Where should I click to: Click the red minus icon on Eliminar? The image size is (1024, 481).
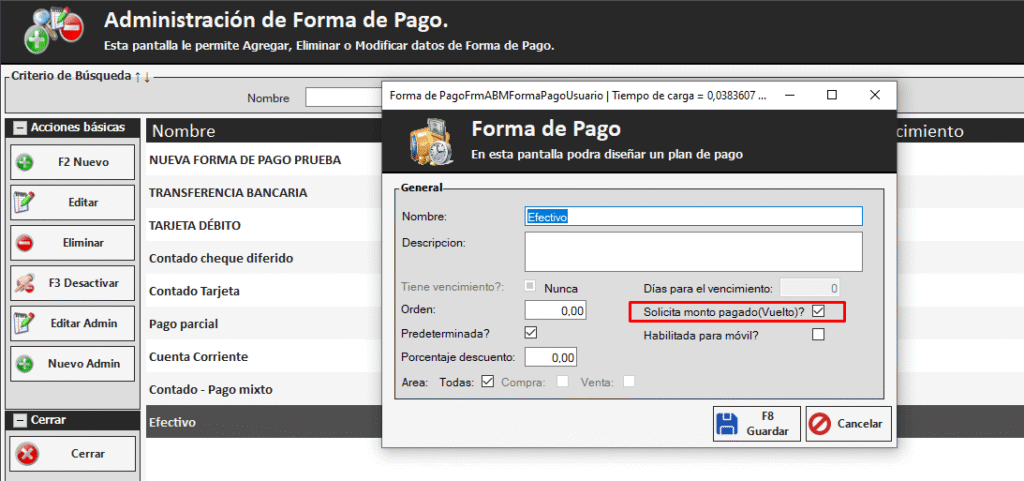click(x=26, y=242)
